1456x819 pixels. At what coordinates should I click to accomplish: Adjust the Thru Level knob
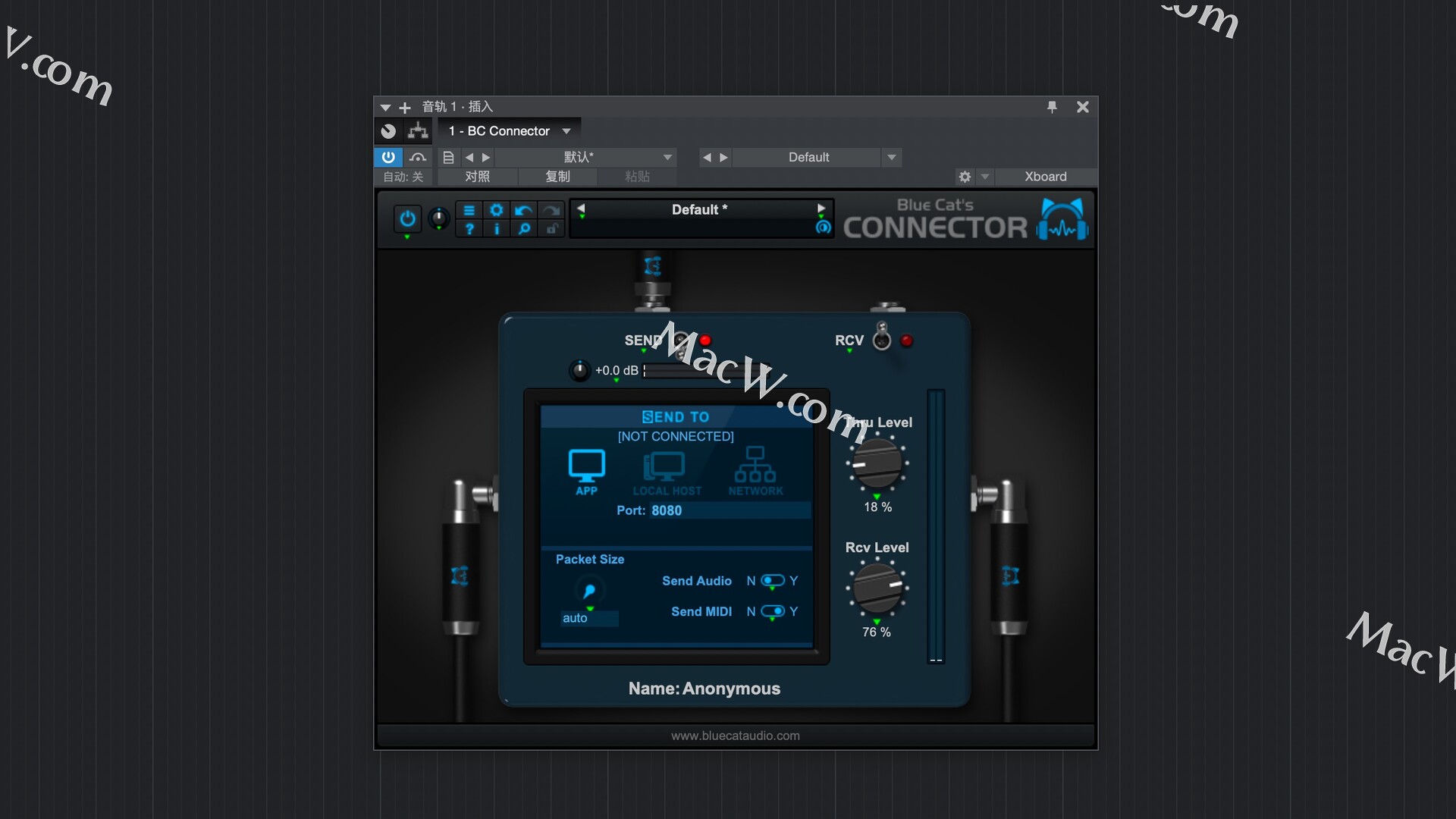point(877,463)
